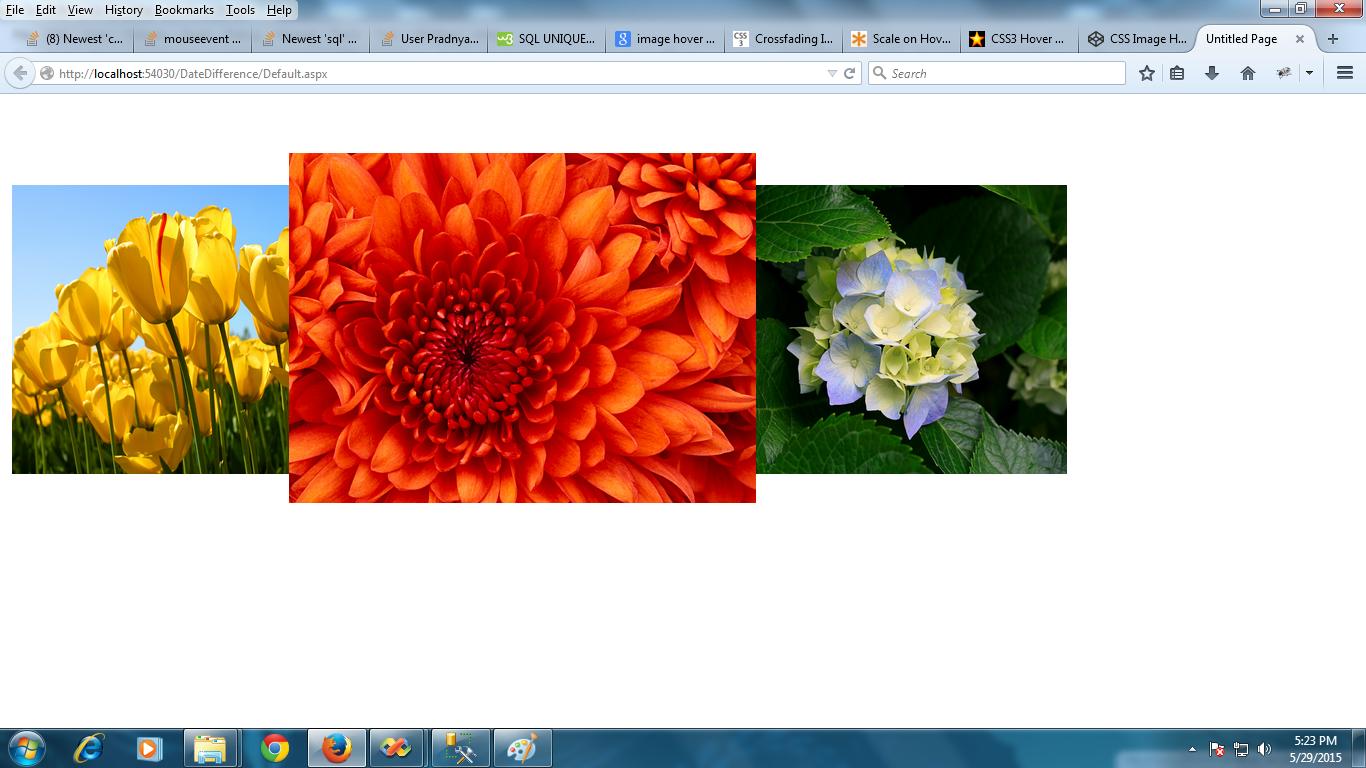
Task: Expand the add-on icon dropdown arrow
Action: click(1309, 73)
